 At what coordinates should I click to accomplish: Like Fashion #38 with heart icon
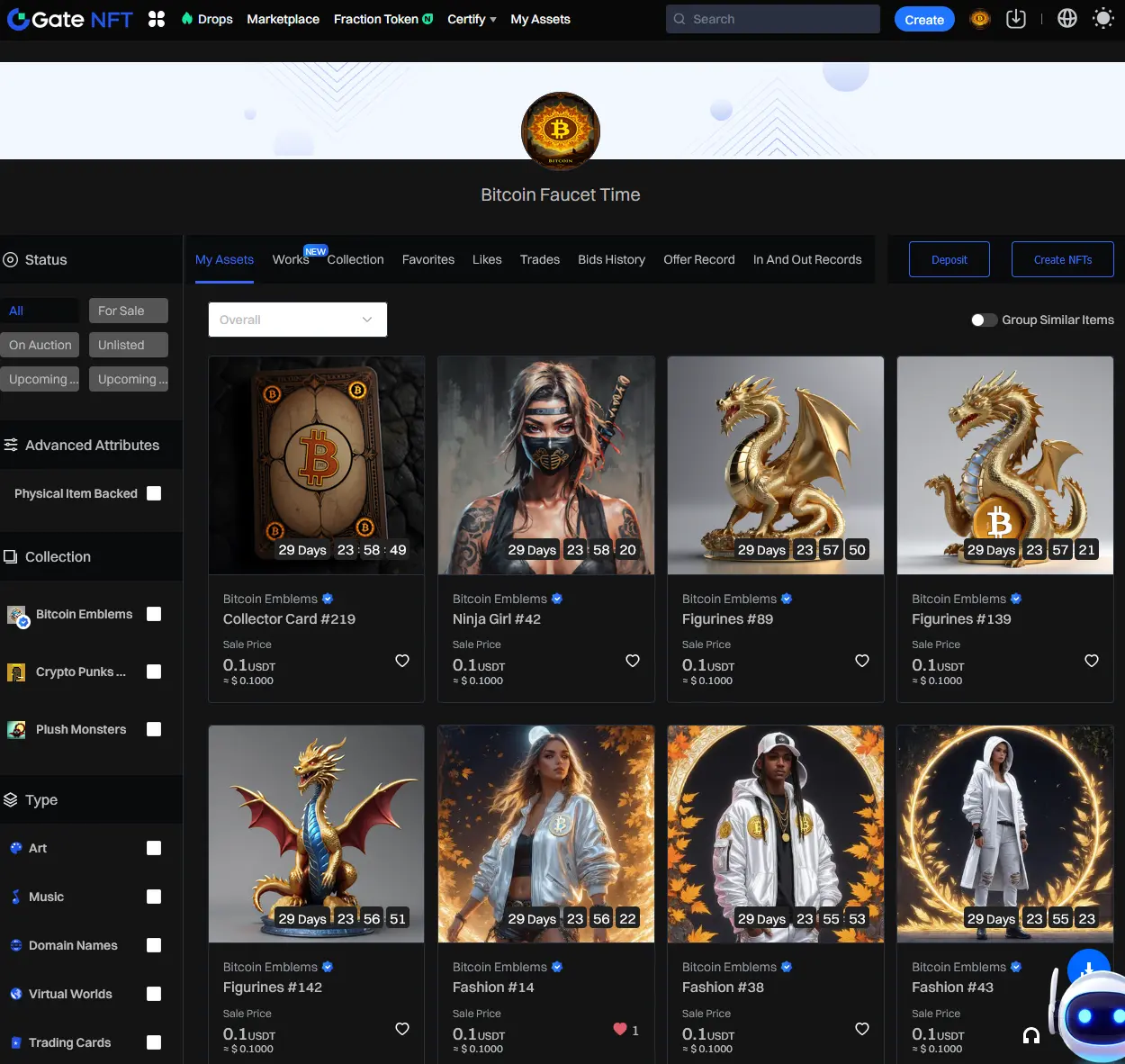[862, 1029]
